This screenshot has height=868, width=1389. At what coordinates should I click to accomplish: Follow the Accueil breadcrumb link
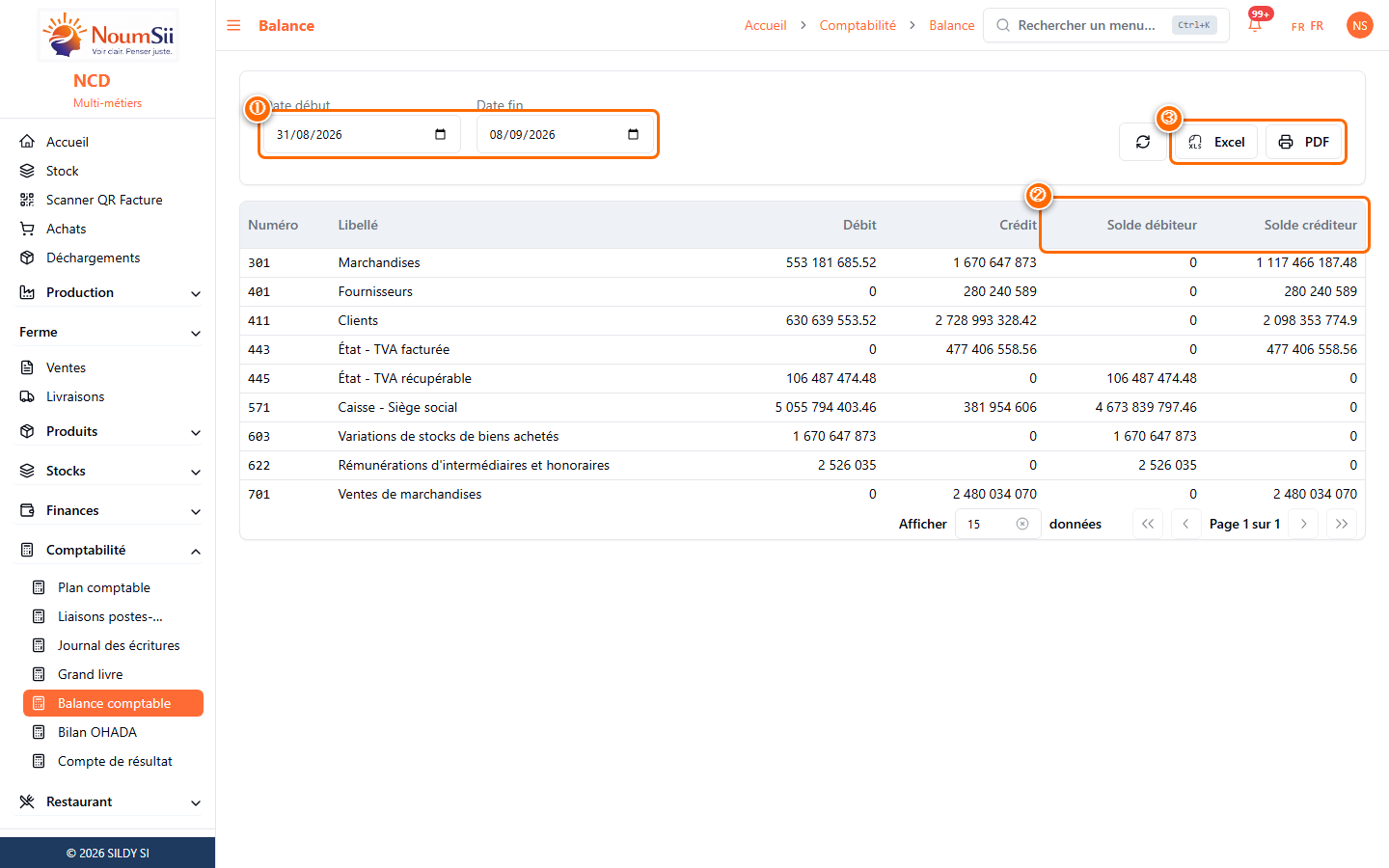click(x=765, y=25)
